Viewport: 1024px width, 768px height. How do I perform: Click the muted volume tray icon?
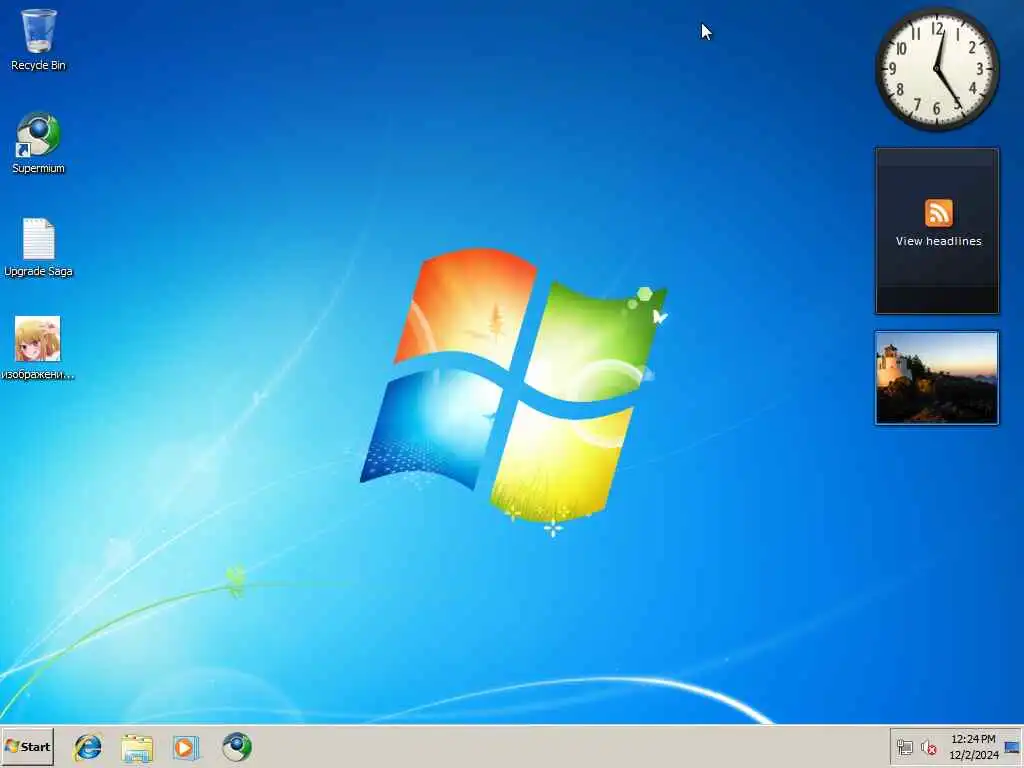tap(929, 747)
